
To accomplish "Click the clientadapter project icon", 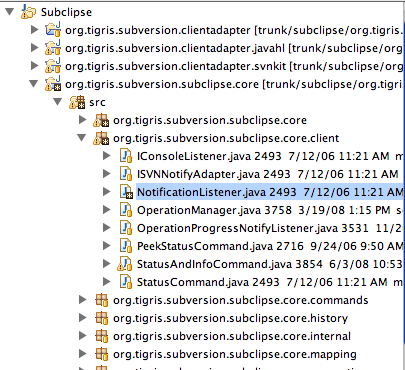I will pyautogui.click(x=53, y=30).
